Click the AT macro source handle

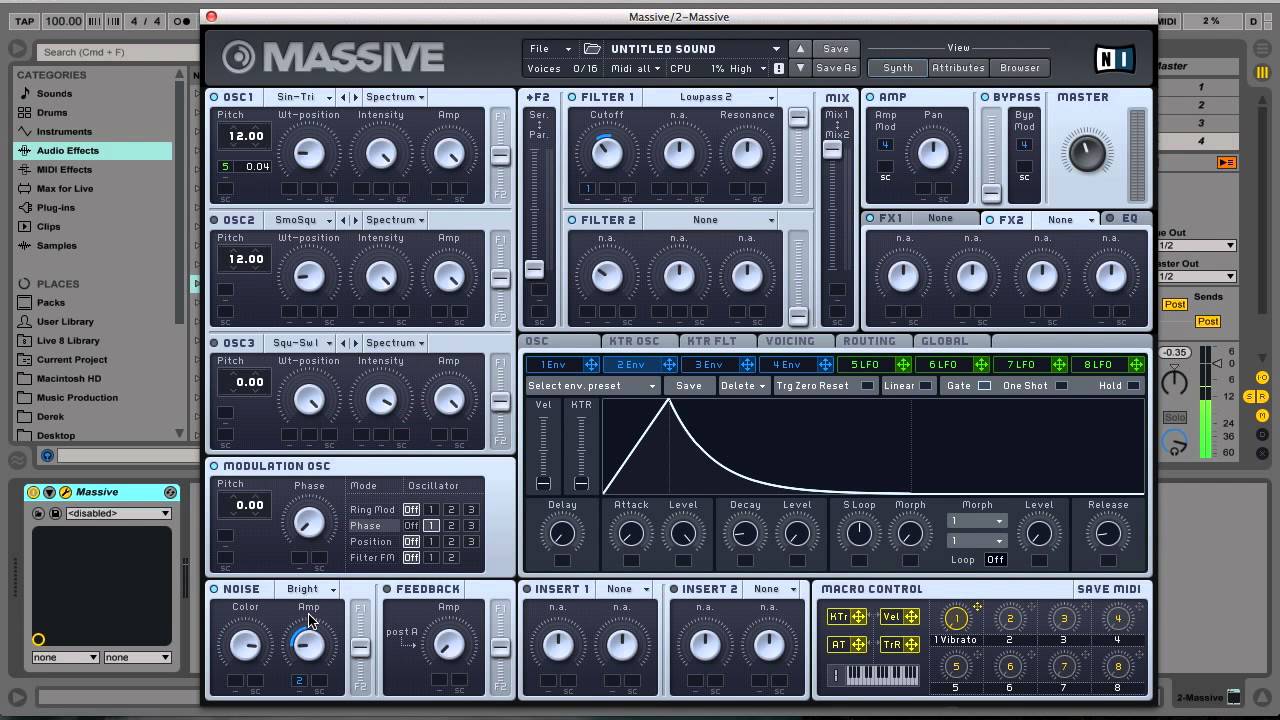(x=858, y=645)
